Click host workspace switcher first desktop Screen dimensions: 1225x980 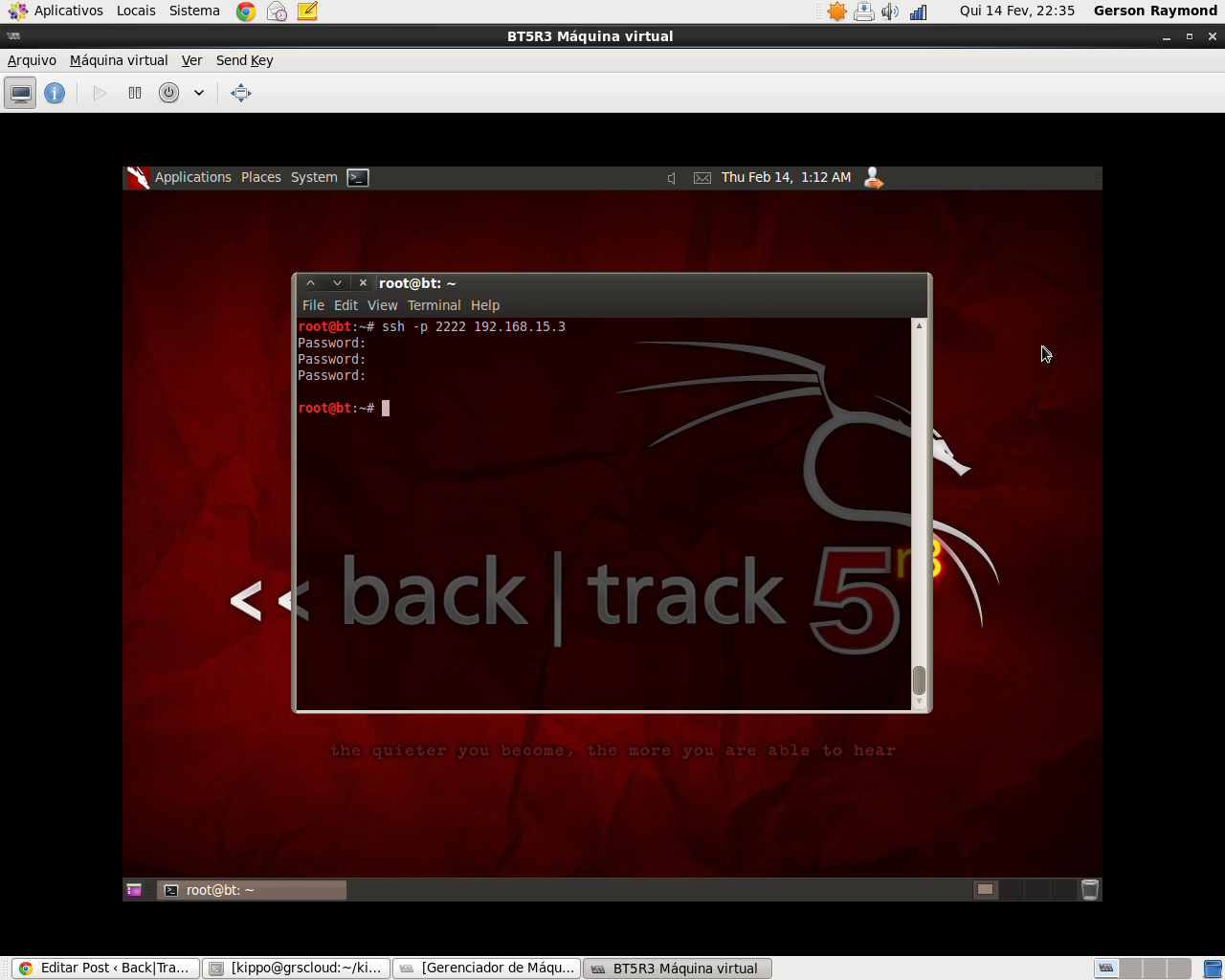coord(1106,969)
